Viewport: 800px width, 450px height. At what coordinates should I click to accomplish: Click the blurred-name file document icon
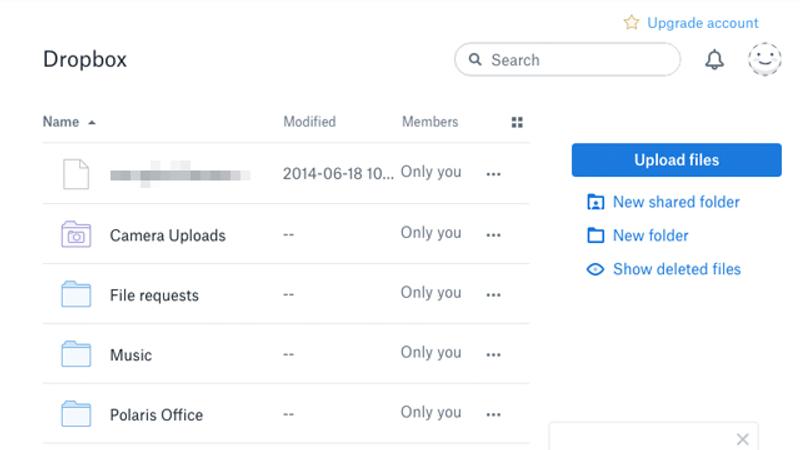tap(76, 174)
